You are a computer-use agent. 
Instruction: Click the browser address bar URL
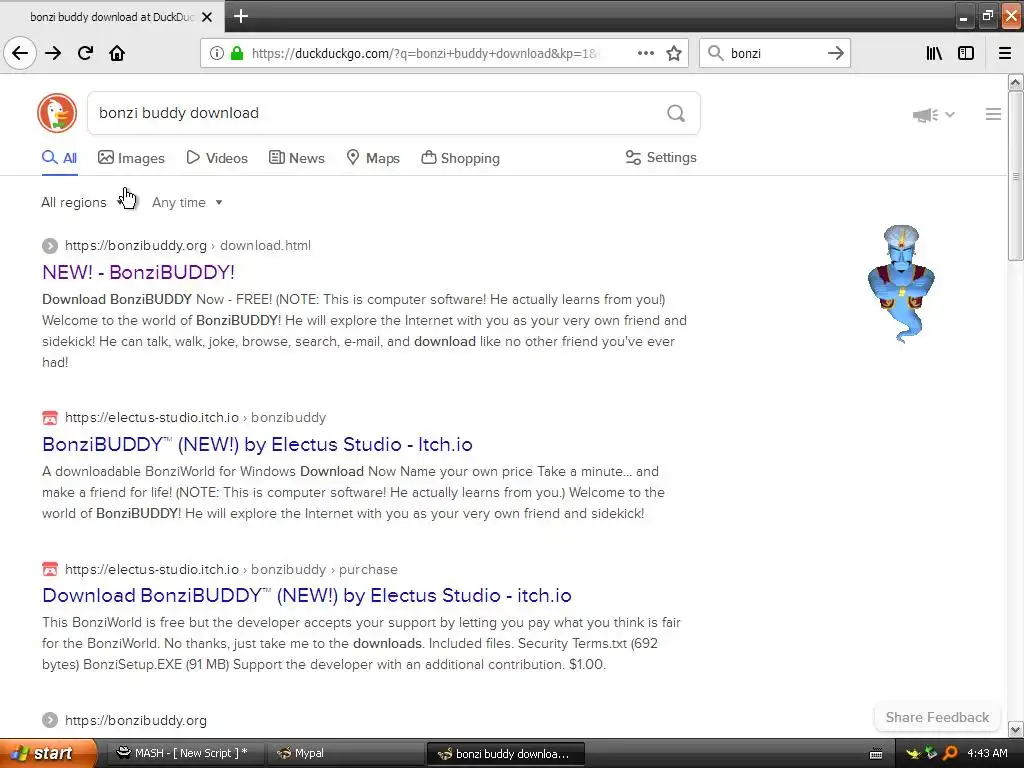click(x=425, y=53)
